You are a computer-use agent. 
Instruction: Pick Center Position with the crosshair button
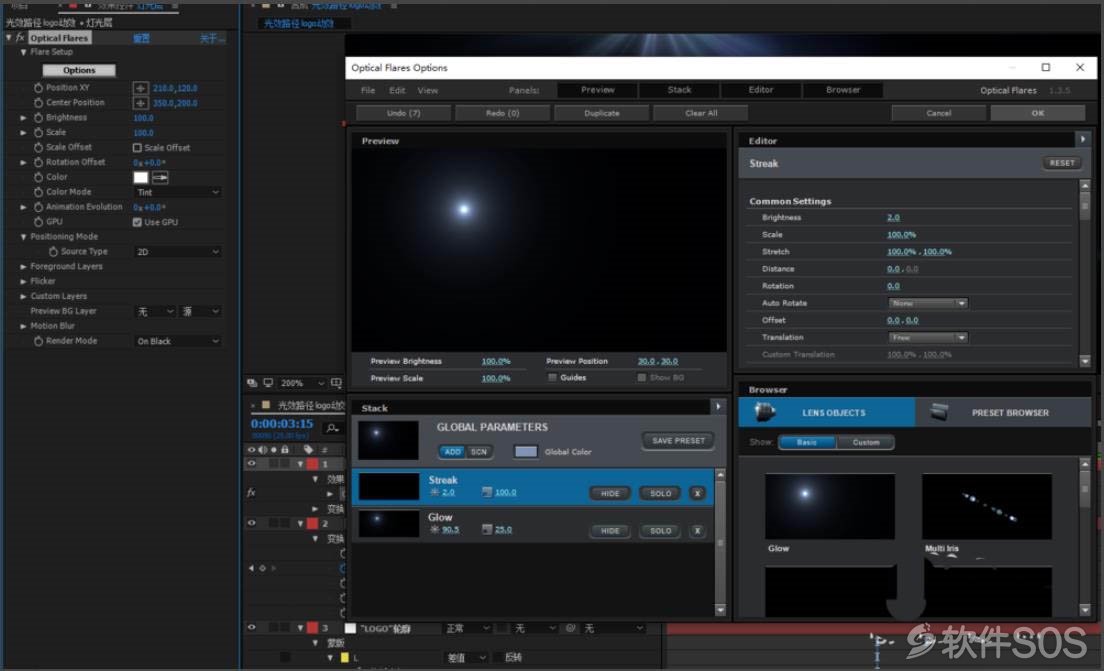[140, 103]
